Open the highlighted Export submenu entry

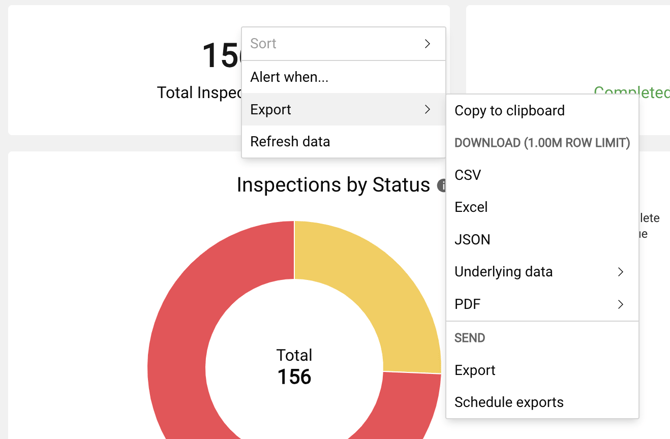[x=343, y=109]
